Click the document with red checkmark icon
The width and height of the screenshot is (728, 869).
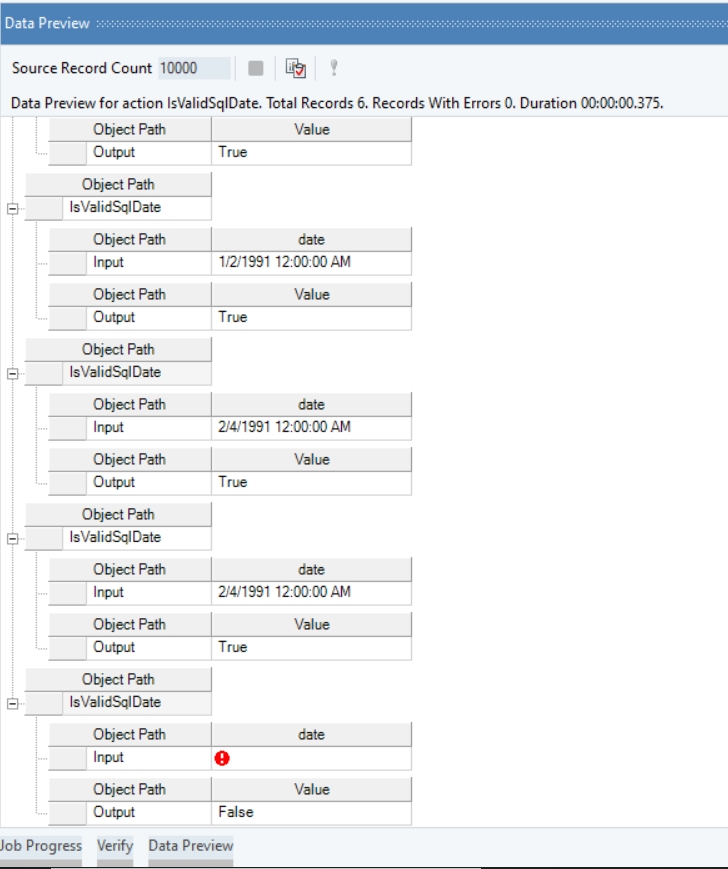point(294,68)
